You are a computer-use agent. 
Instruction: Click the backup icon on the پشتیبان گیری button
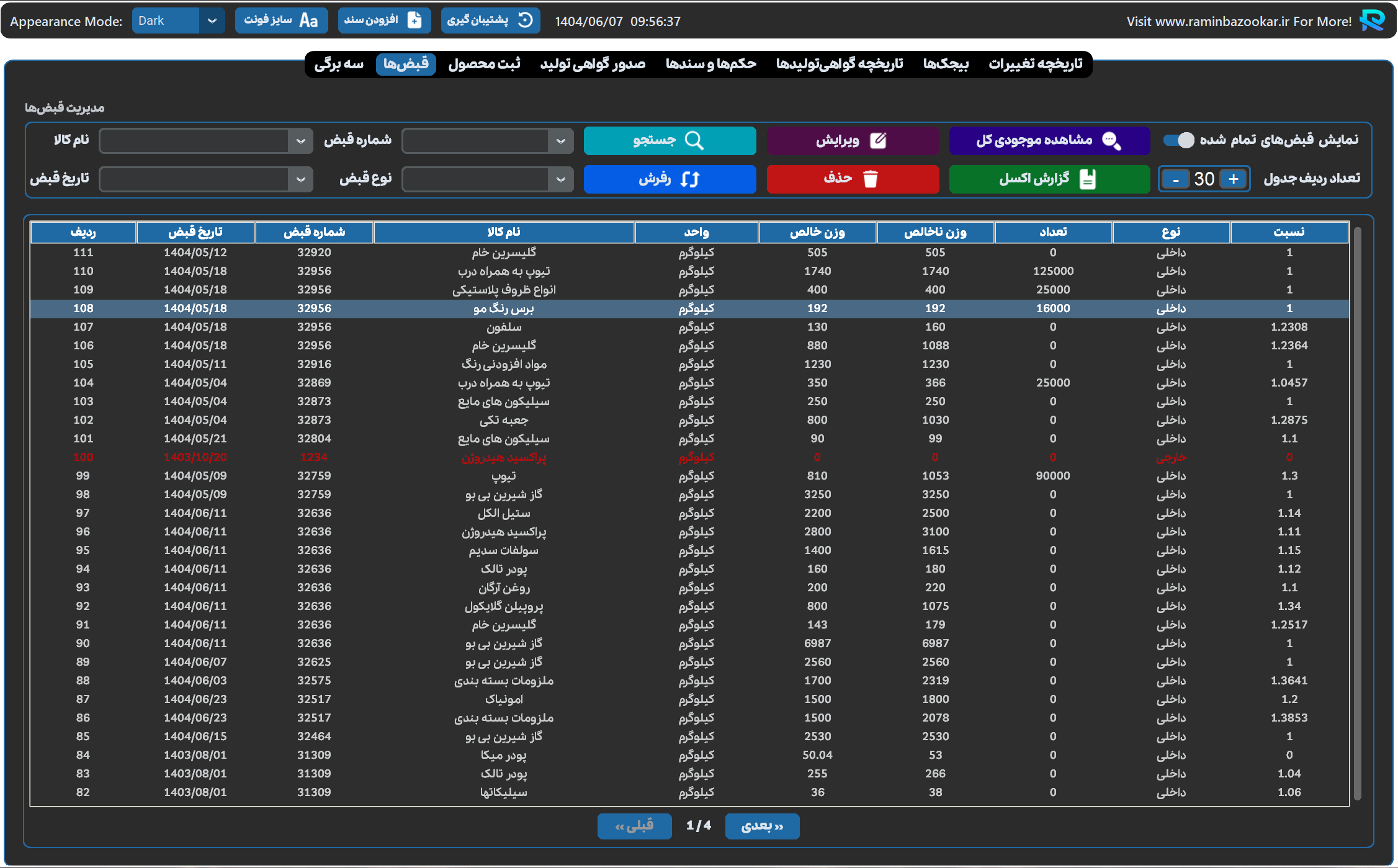525,20
